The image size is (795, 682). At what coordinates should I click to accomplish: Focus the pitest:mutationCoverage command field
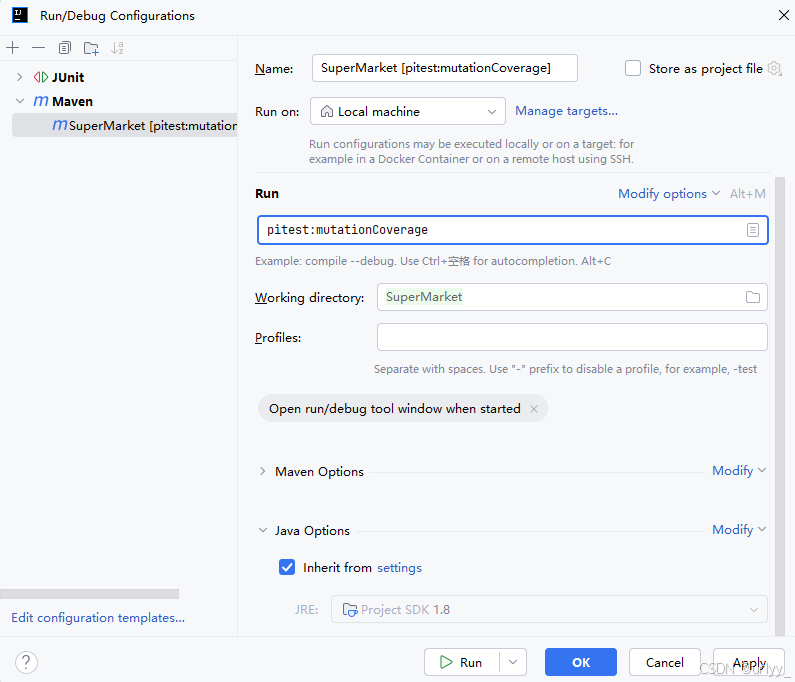click(x=513, y=230)
